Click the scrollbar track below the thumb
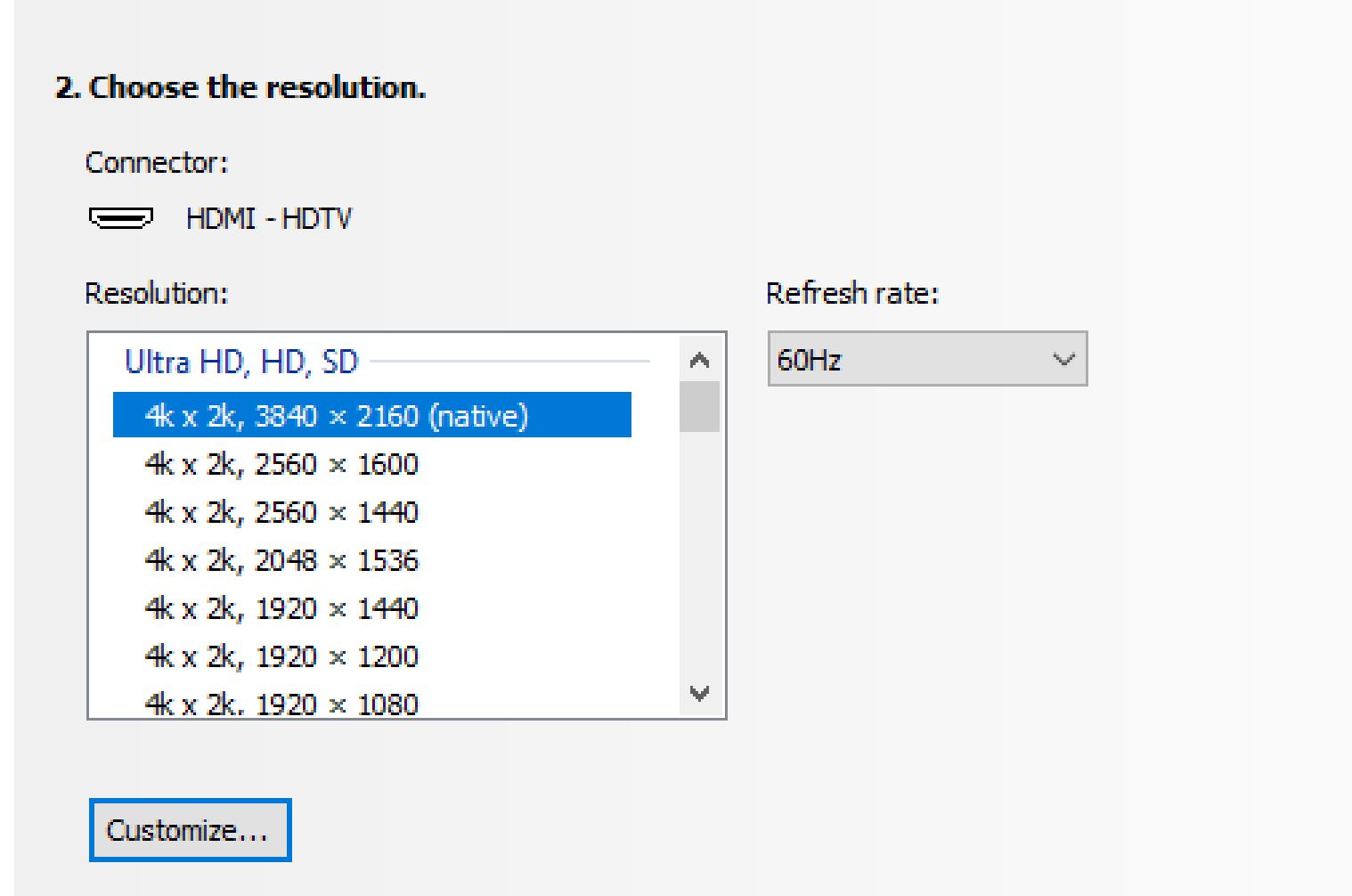Viewport: 1352px width, 896px height. pos(699,552)
